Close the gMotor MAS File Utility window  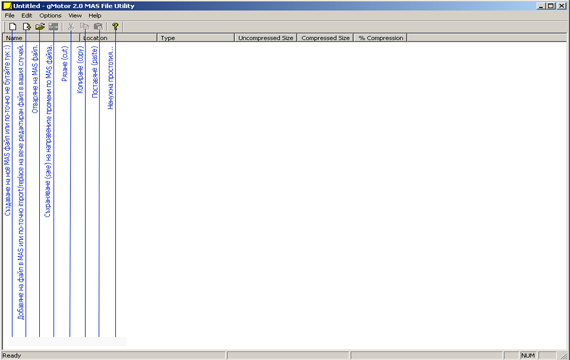[x=561, y=6]
